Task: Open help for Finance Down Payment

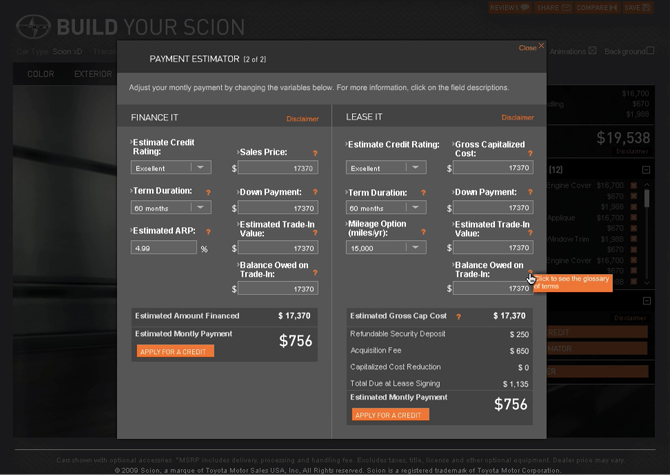Action: (x=315, y=192)
